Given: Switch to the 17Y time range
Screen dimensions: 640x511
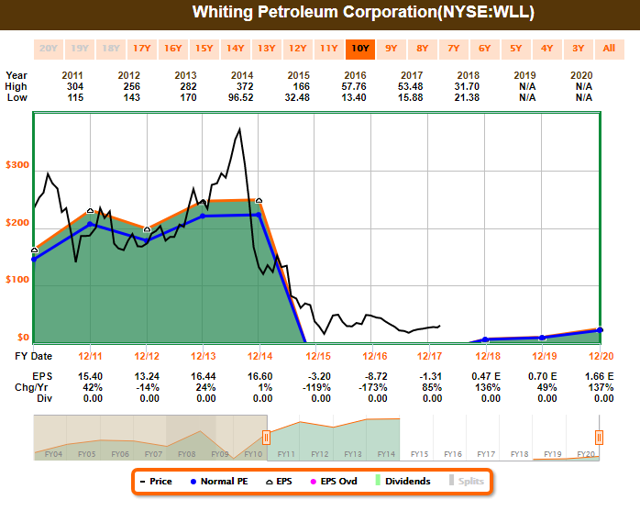Looking at the screenshot, I should tap(142, 49).
